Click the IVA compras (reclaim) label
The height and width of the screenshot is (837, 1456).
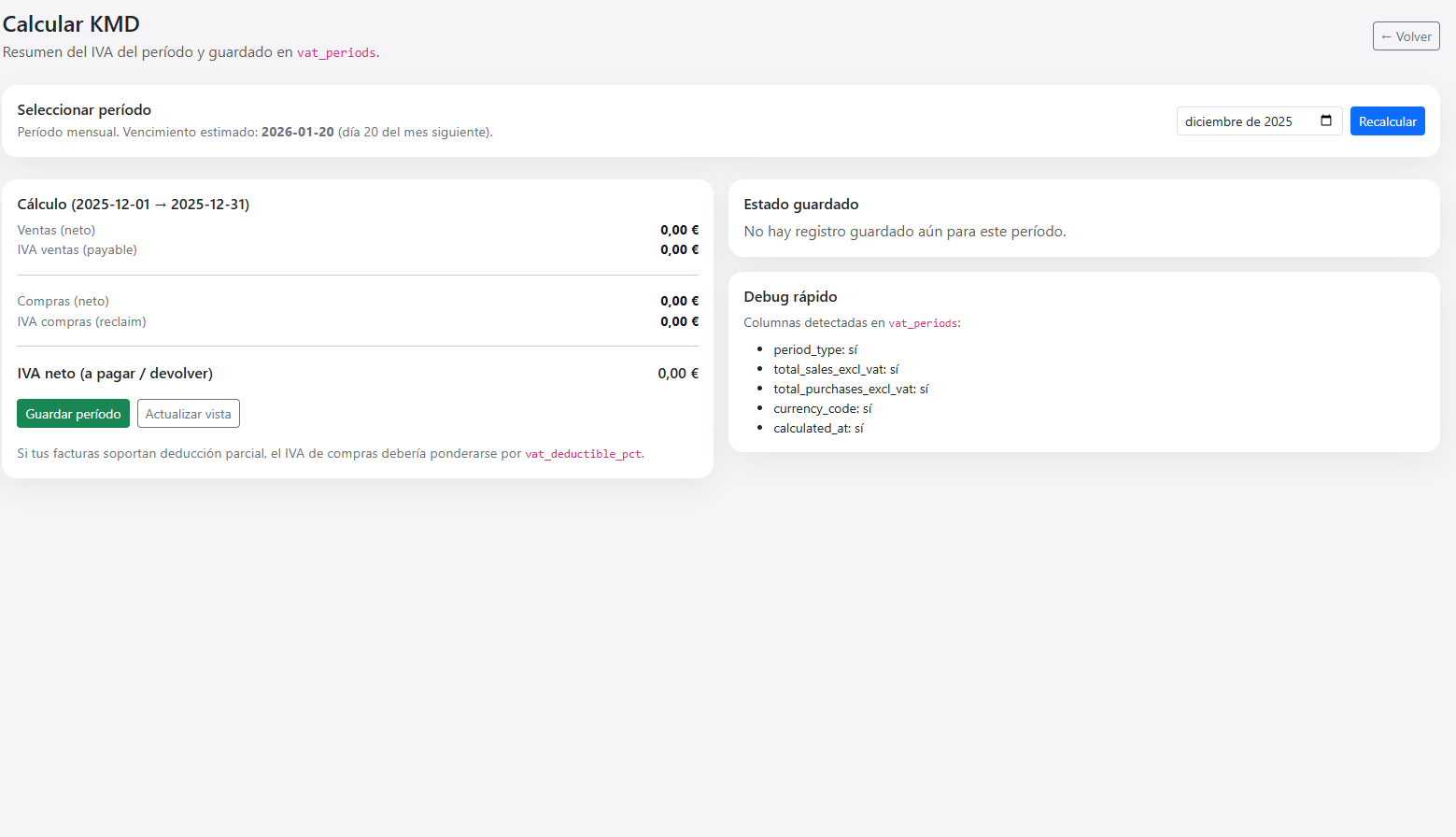click(81, 321)
